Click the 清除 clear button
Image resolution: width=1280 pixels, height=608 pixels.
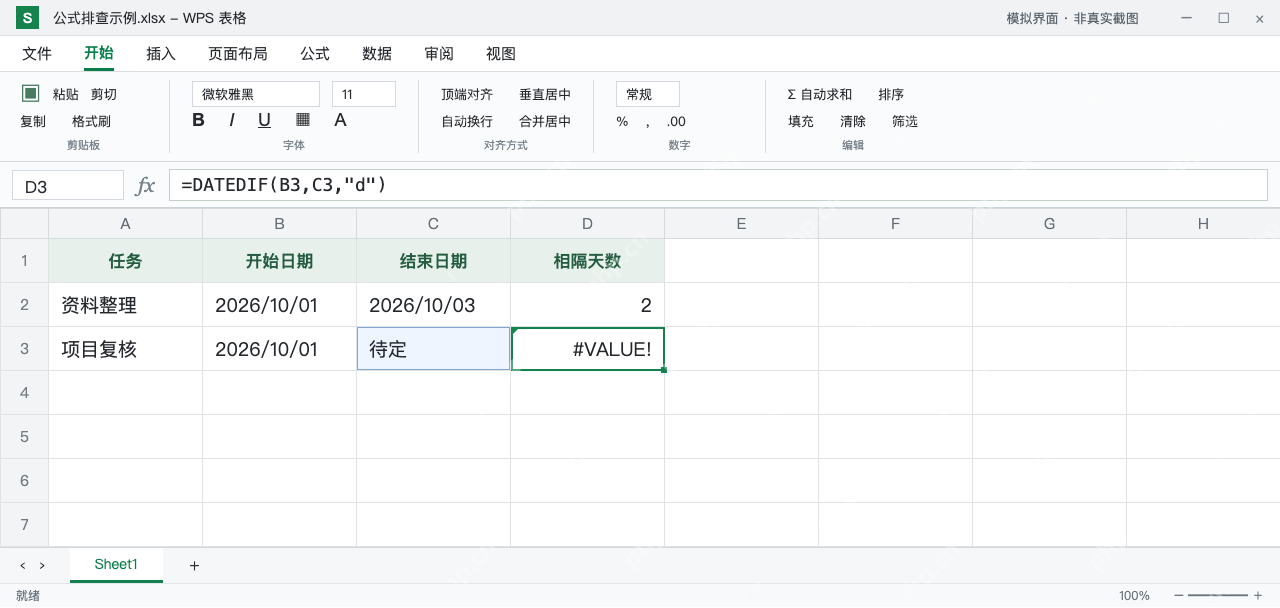pyautogui.click(x=853, y=122)
